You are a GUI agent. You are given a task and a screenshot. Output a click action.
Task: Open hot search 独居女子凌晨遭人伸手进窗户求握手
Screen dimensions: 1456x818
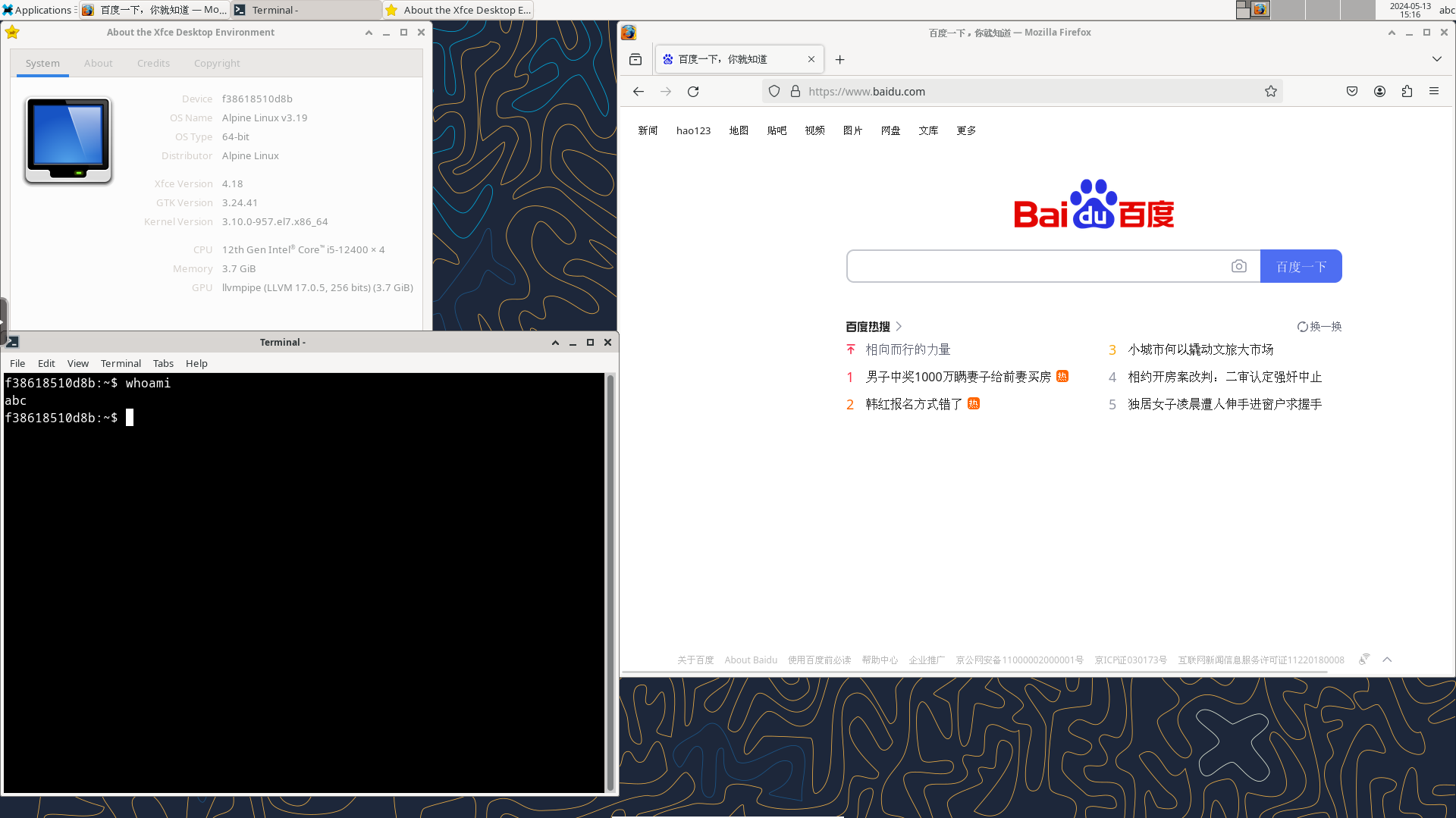(1225, 404)
